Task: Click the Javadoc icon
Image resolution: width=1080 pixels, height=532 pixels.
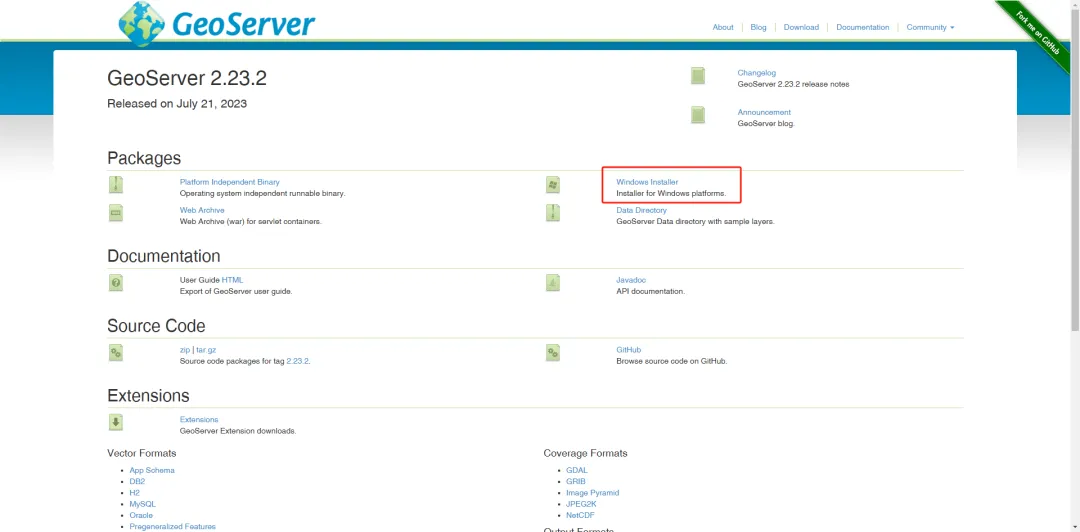Action: point(552,283)
